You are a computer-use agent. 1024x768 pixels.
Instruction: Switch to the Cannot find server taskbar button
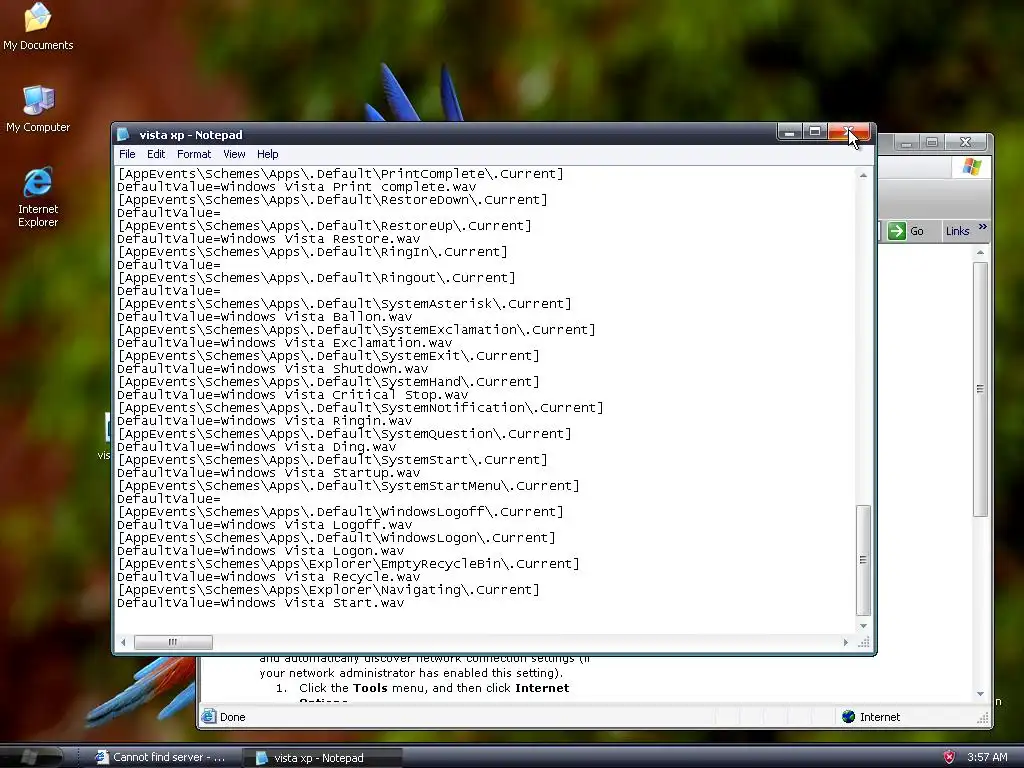pyautogui.click(x=160, y=757)
